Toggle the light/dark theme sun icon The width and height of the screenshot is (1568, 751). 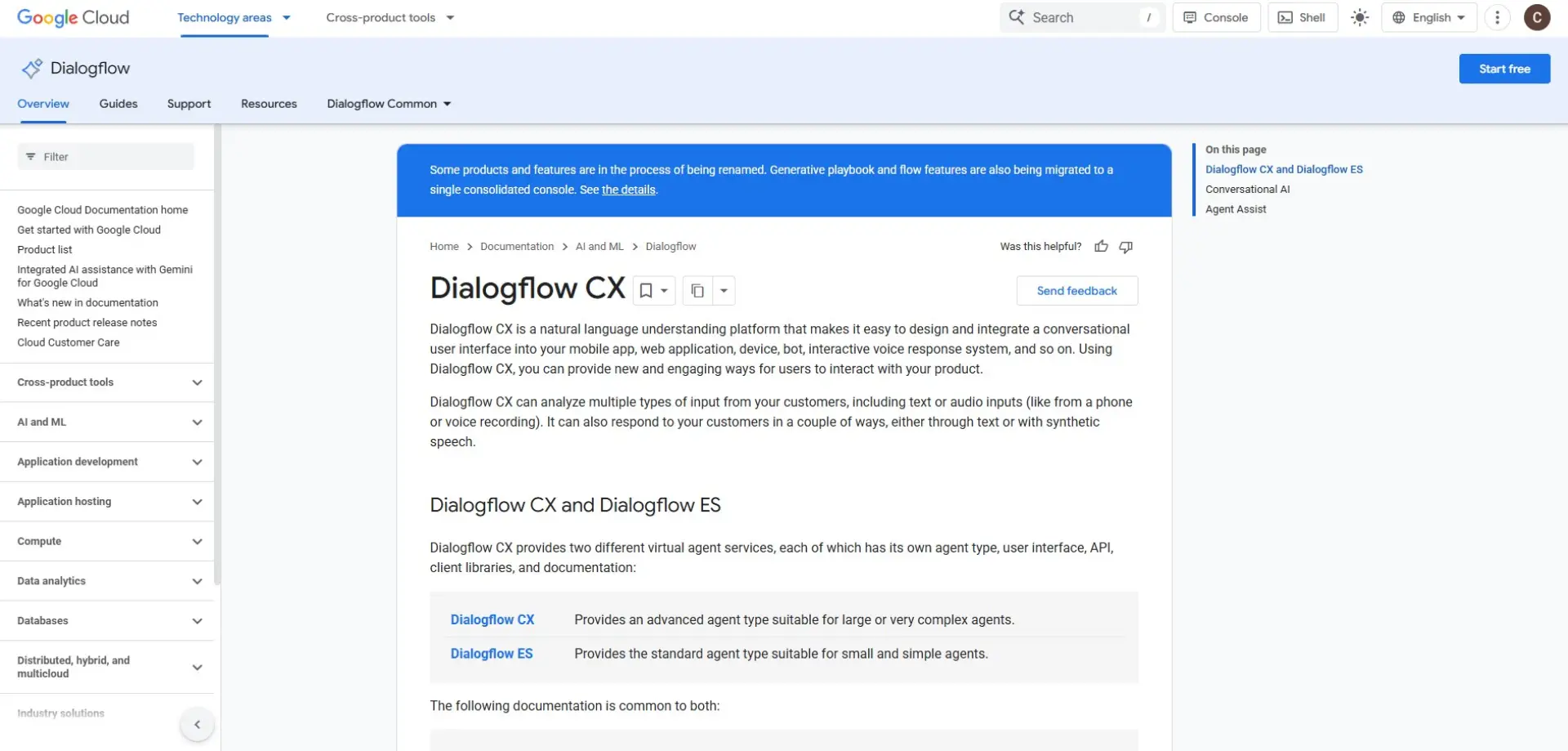tap(1360, 17)
